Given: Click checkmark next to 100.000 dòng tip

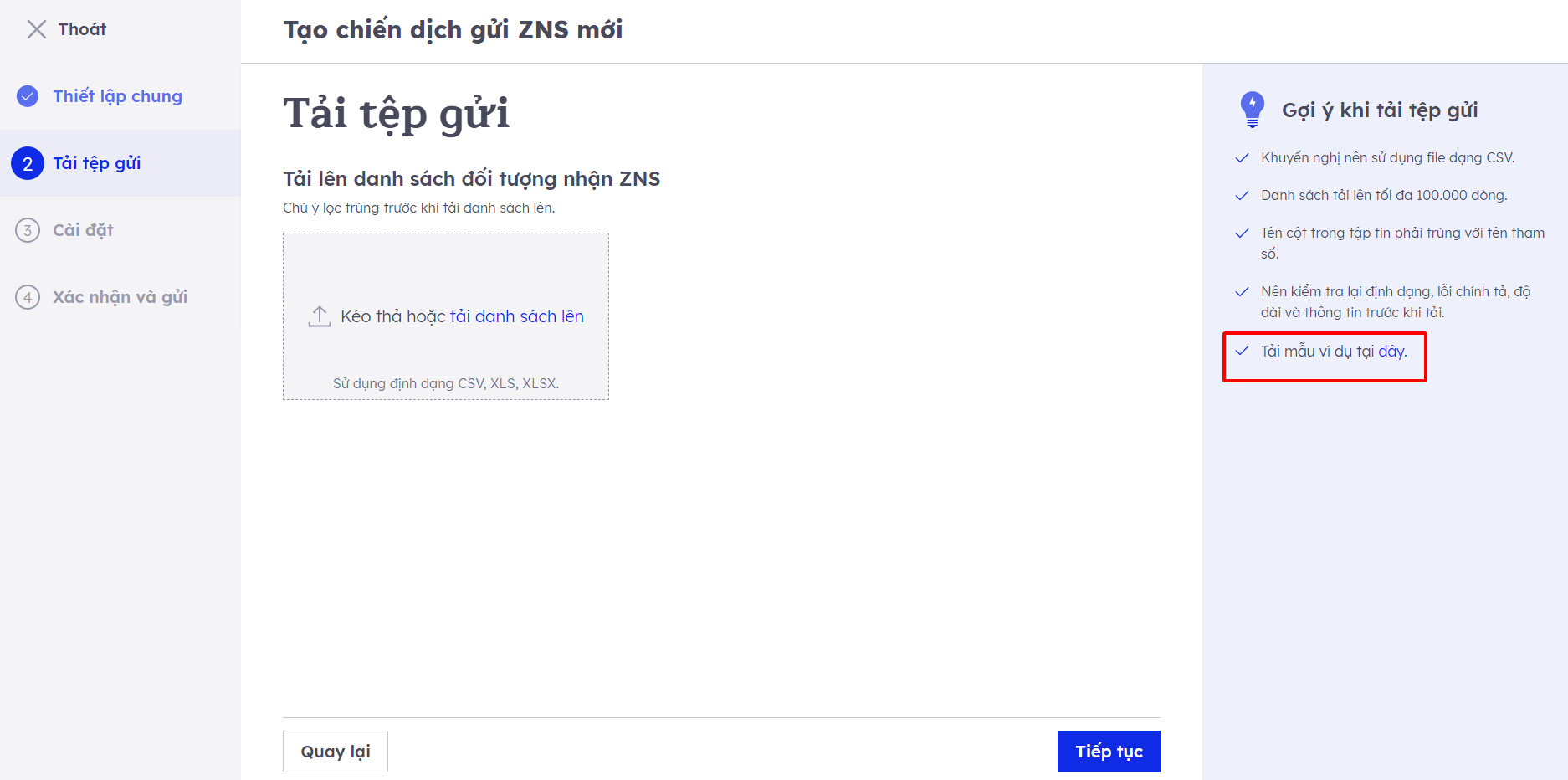Looking at the screenshot, I should click(1243, 196).
